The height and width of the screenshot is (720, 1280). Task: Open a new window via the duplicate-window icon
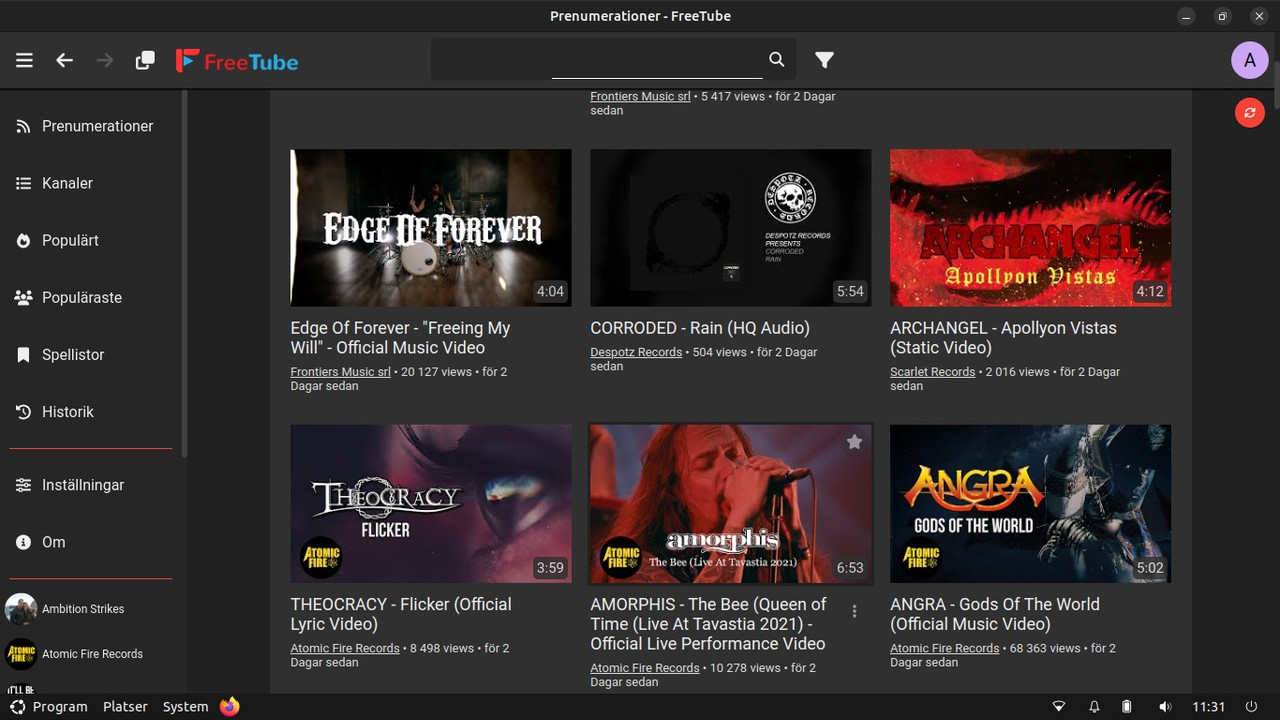145,61
